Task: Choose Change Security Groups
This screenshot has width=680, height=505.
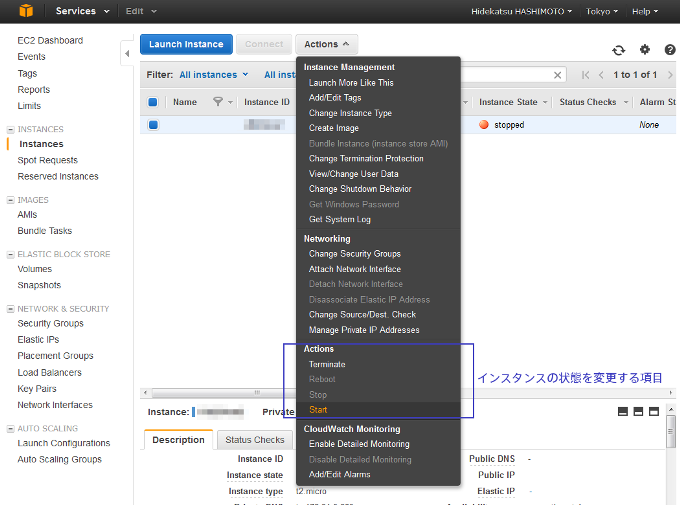Action: 354,254
